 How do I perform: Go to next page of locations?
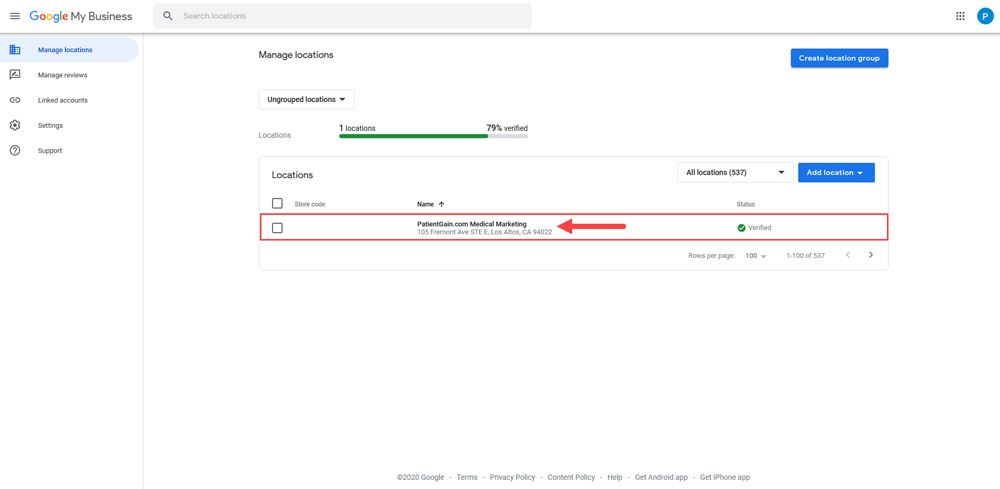tap(871, 255)
